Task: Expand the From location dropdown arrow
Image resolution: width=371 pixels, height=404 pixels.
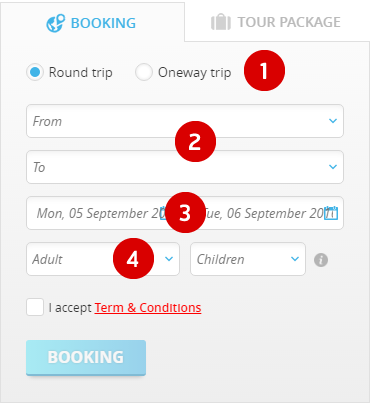Action: coord(333,121)
